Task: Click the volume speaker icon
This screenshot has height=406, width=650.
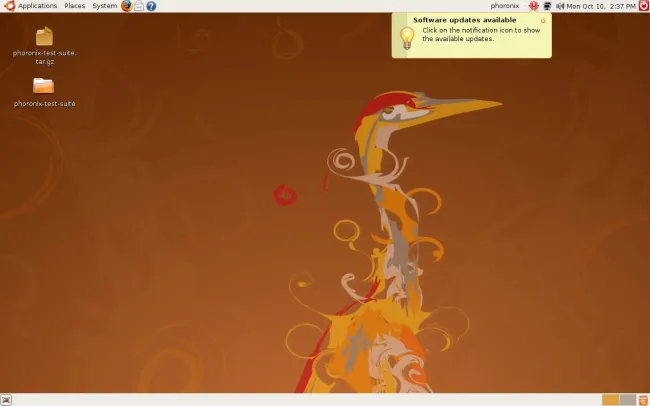Action: (x=560, y=6)
